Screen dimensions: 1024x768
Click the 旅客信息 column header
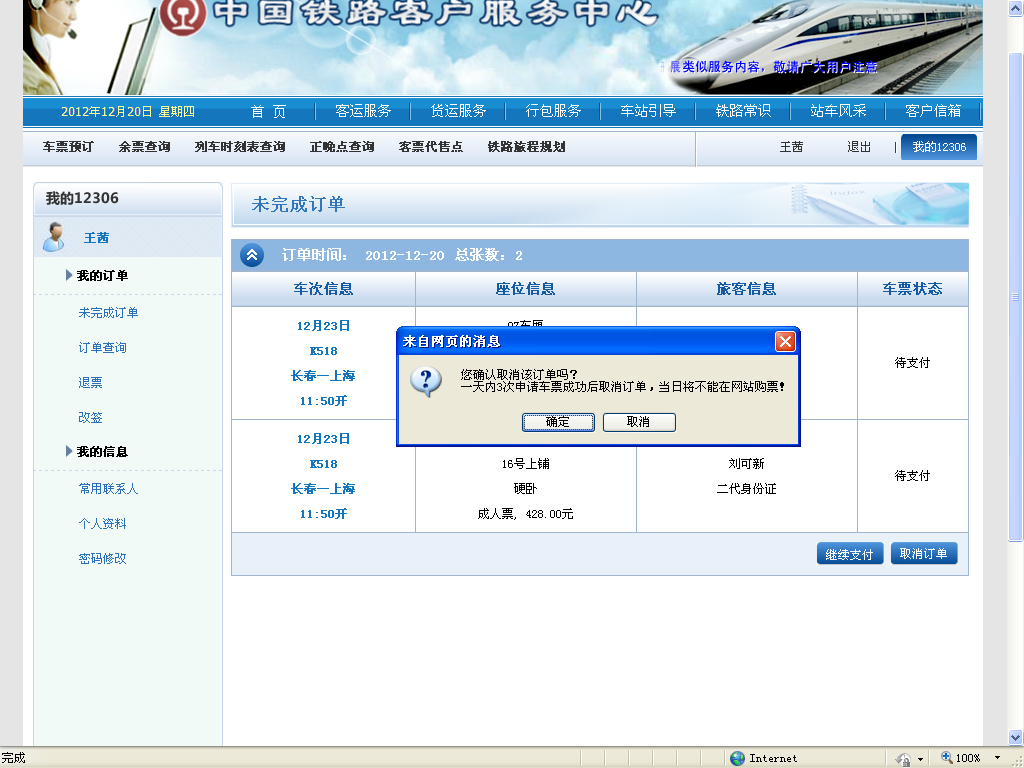point(746,289)
